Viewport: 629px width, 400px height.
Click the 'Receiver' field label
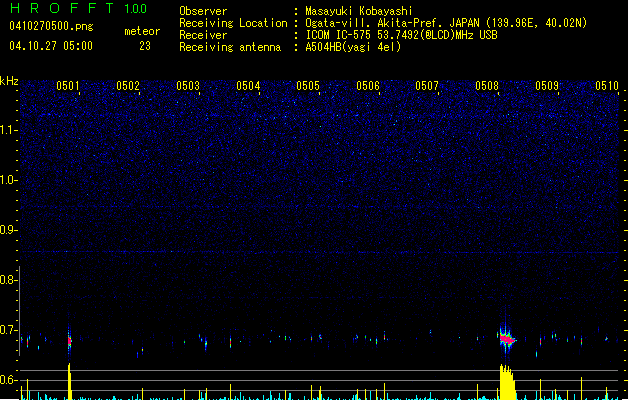pyautogui.click(x=203, y=35)
